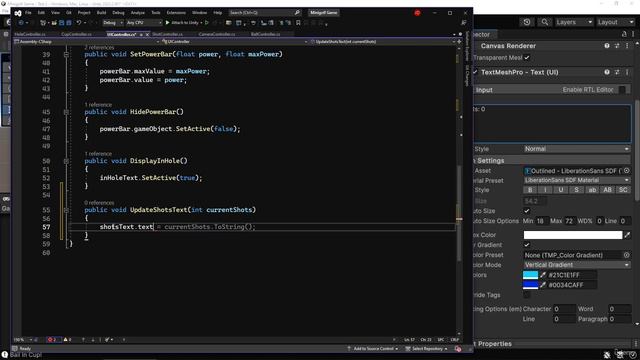Click the Visual Studio logo icon
Screen dimensions: 640x360
pyautogui.click(x=18, y=13)
